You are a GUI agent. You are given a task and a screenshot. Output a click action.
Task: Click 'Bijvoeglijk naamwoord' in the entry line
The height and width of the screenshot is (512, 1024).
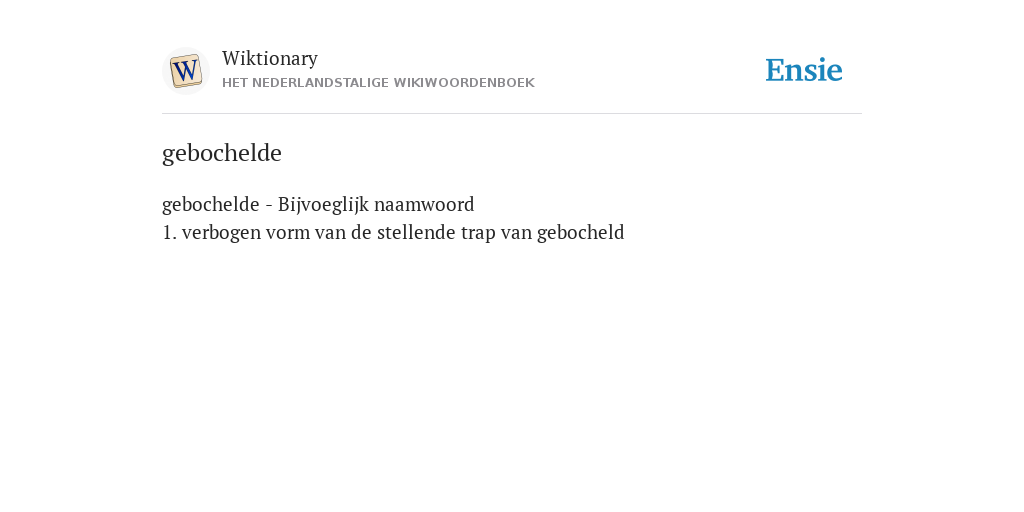tap(376, 205)
